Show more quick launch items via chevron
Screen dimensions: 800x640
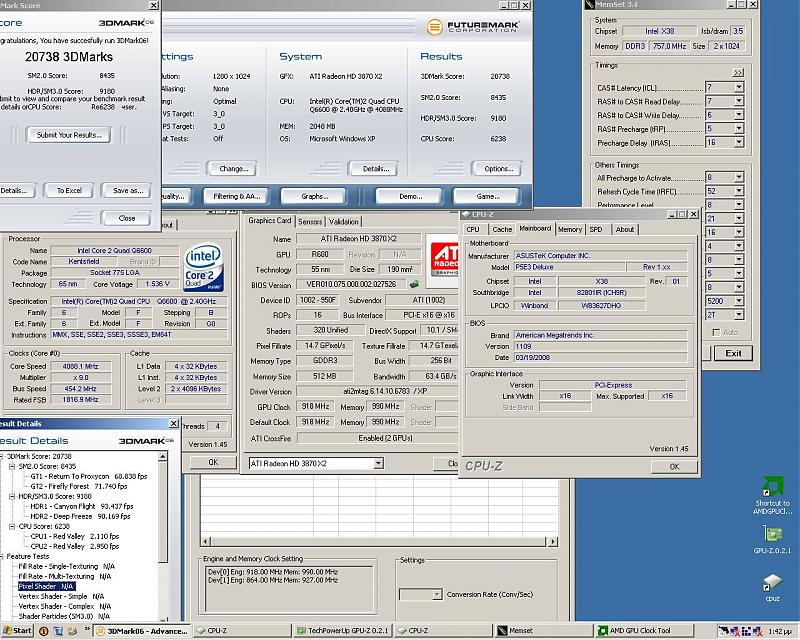click(x=87, y=629)
